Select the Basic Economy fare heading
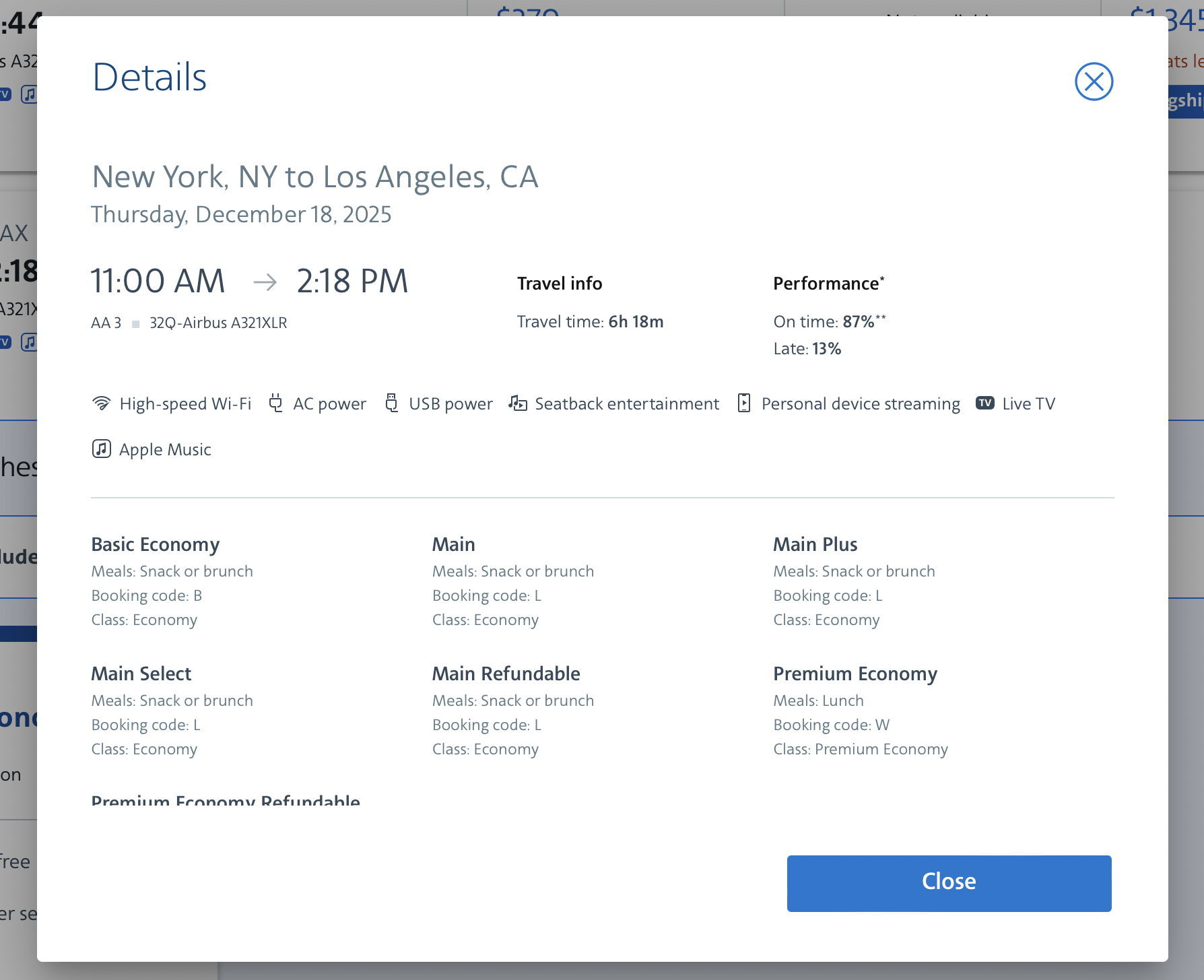1204x980 pixels. point(156,544)
